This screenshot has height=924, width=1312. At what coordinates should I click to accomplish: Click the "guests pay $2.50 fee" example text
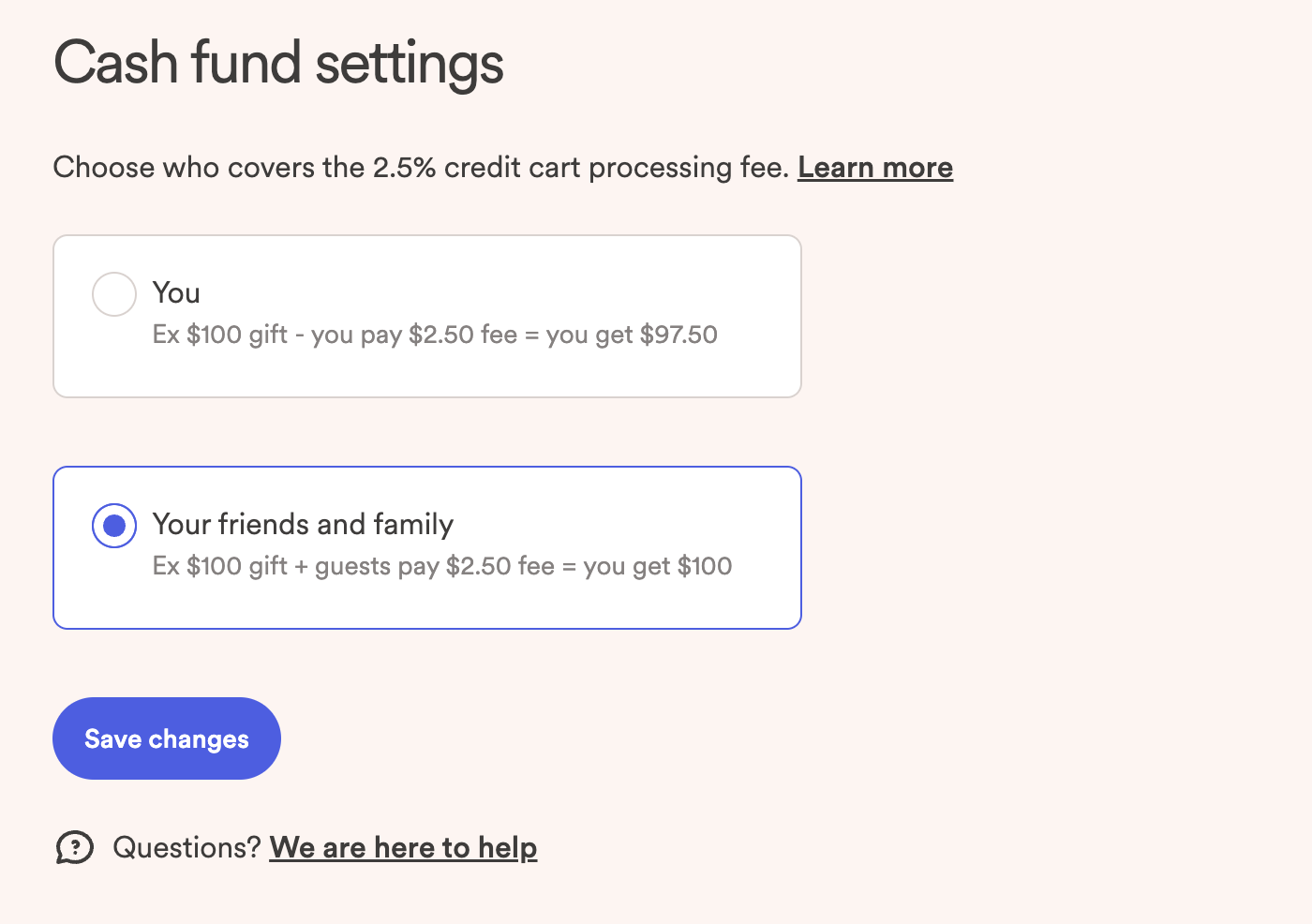(x=435, y=566)
